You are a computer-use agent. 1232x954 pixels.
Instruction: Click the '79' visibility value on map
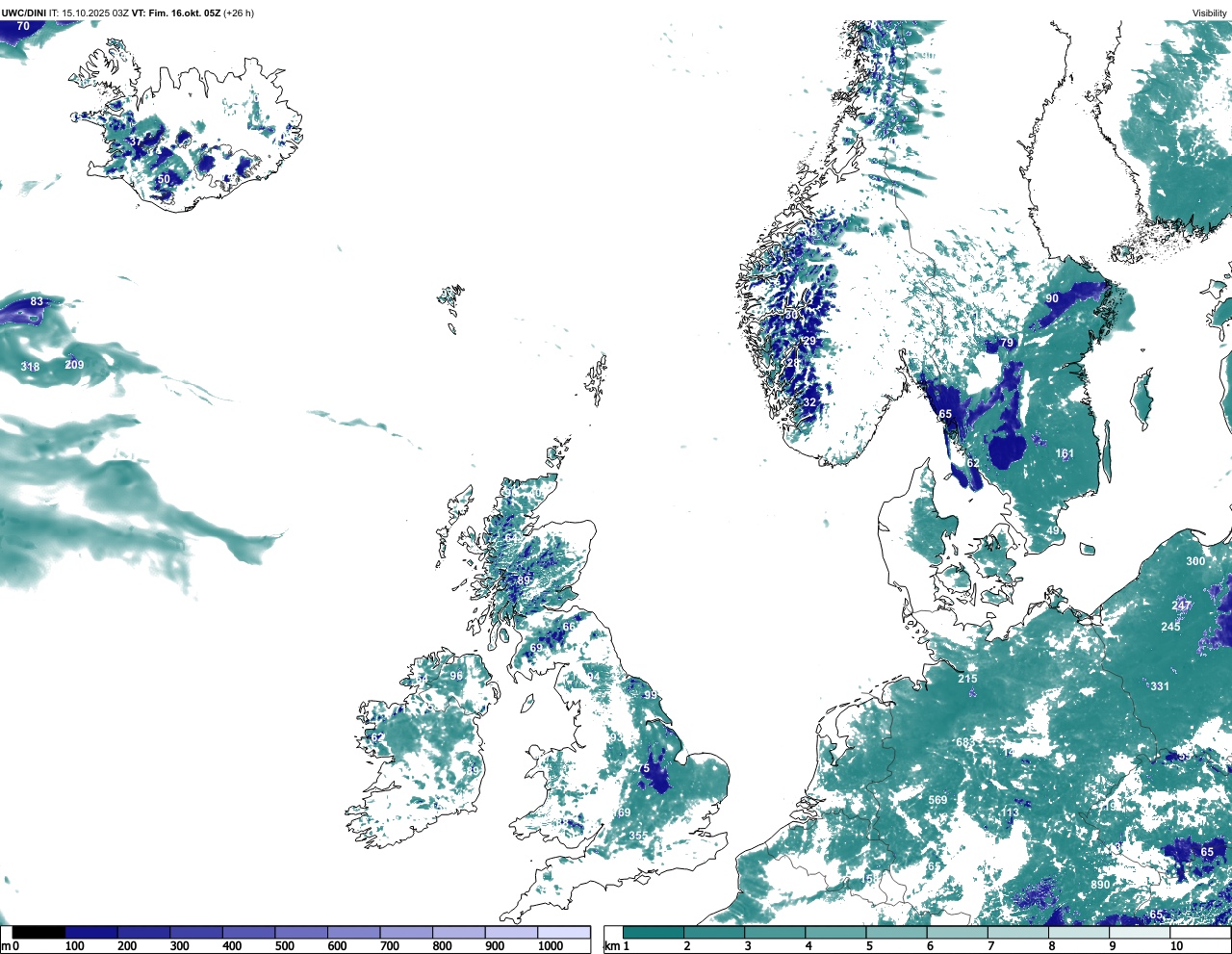pyautogui.click(x=1007, y=343)
